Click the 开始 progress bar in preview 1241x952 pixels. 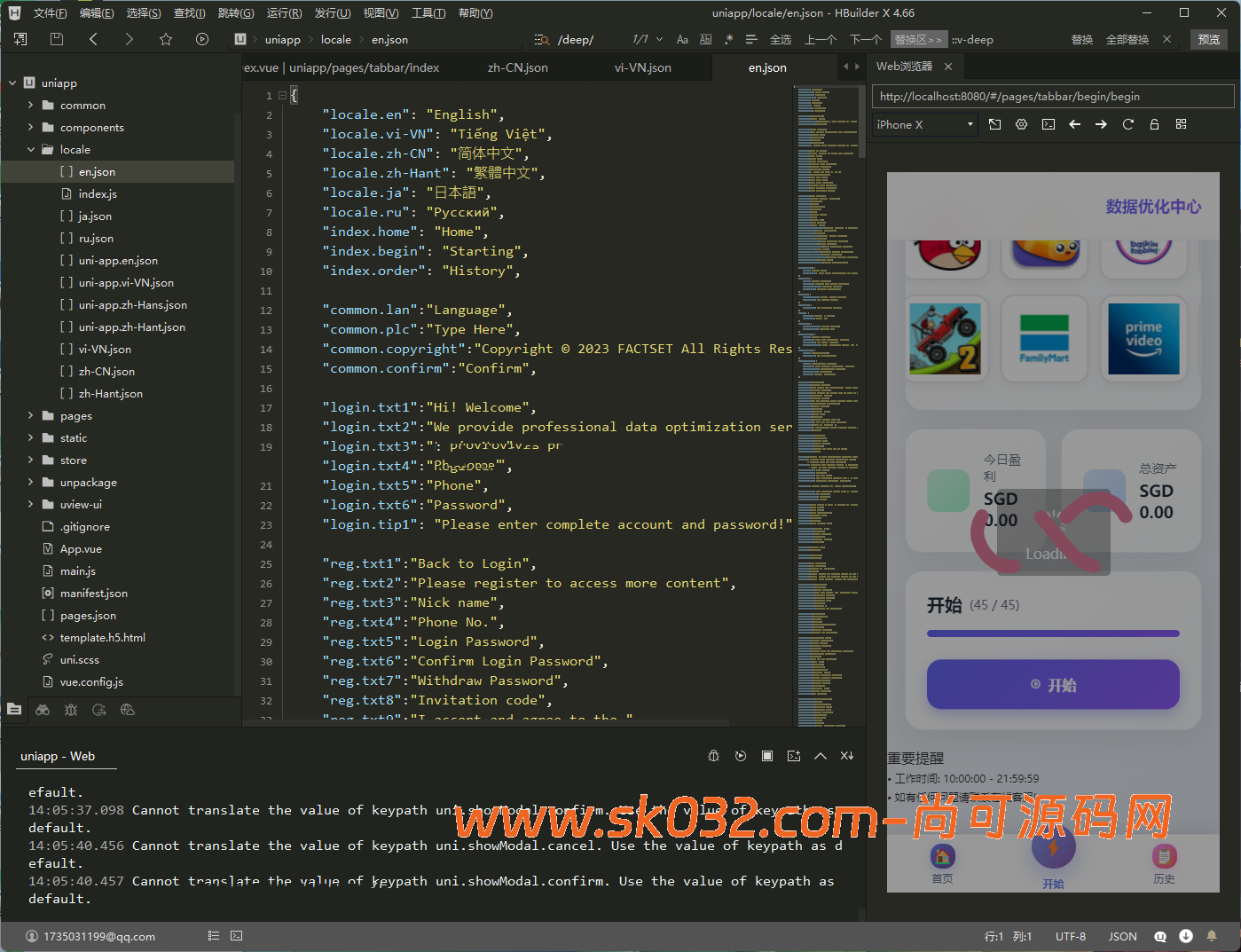[x=1053, y=633]
